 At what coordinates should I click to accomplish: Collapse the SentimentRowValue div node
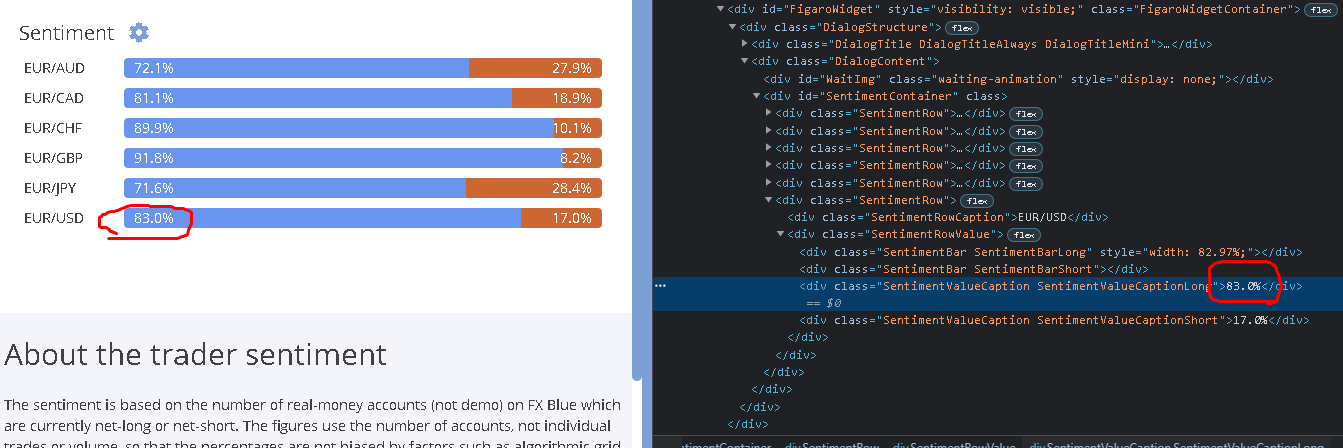click(782, 235)
